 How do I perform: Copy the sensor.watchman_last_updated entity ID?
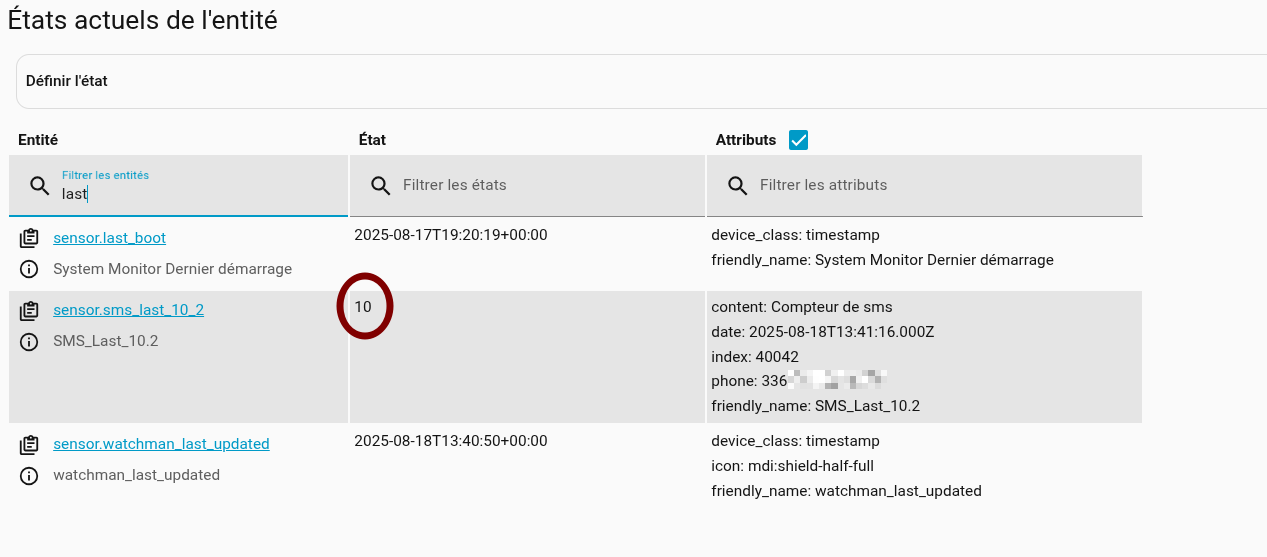point(29,444)
